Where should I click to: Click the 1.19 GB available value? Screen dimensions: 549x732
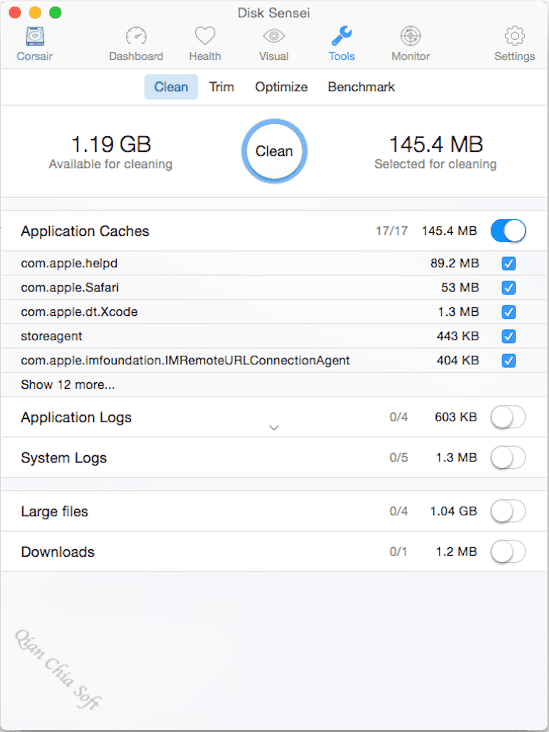(111, 144)
